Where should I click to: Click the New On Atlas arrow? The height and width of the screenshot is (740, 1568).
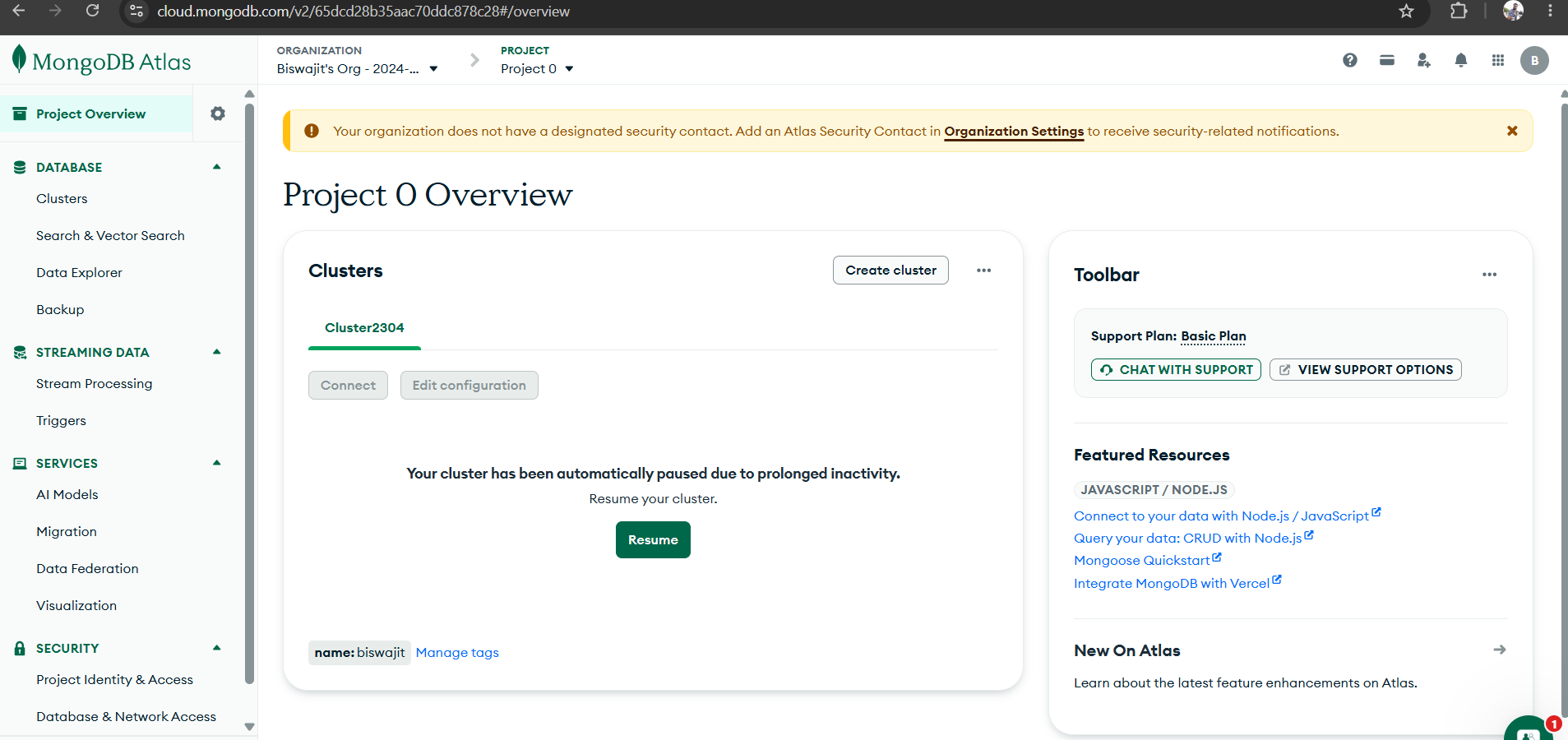(1500, 650)
